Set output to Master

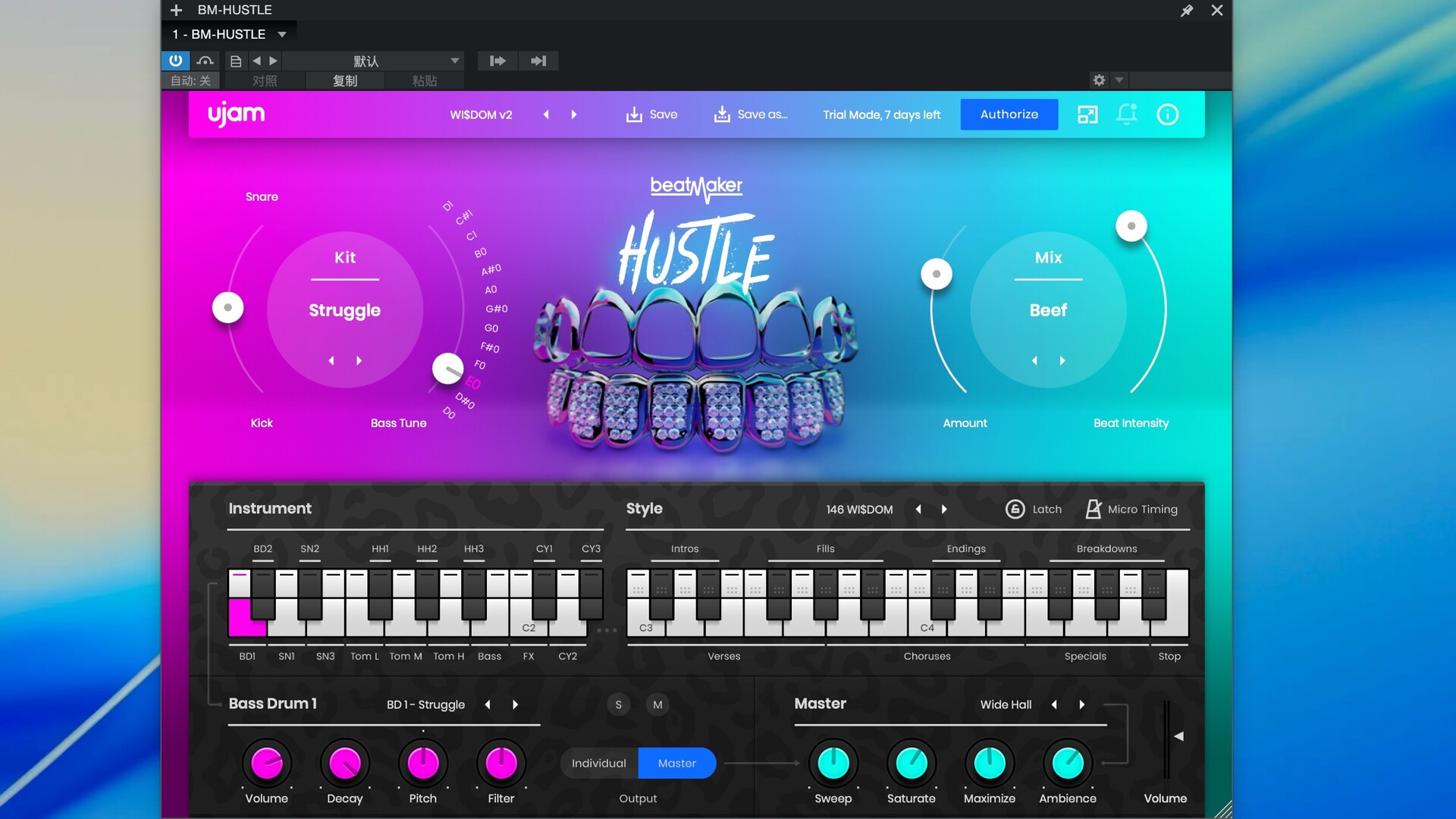(x=677, y=763)
